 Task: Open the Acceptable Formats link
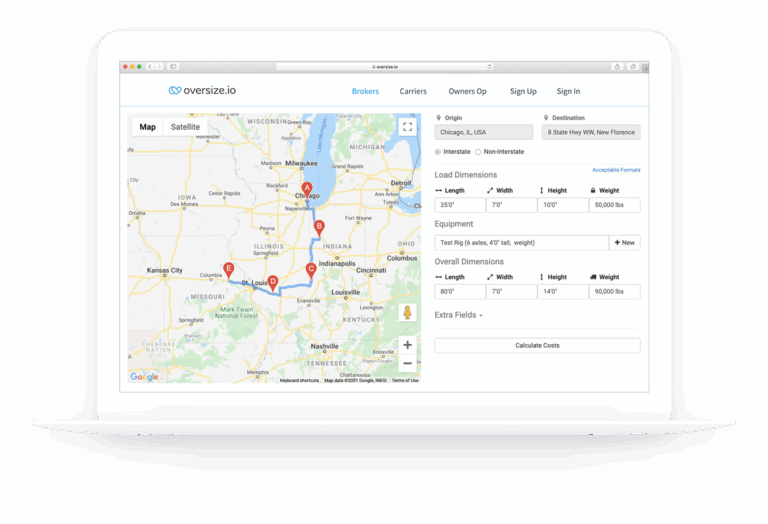point(616,170)
